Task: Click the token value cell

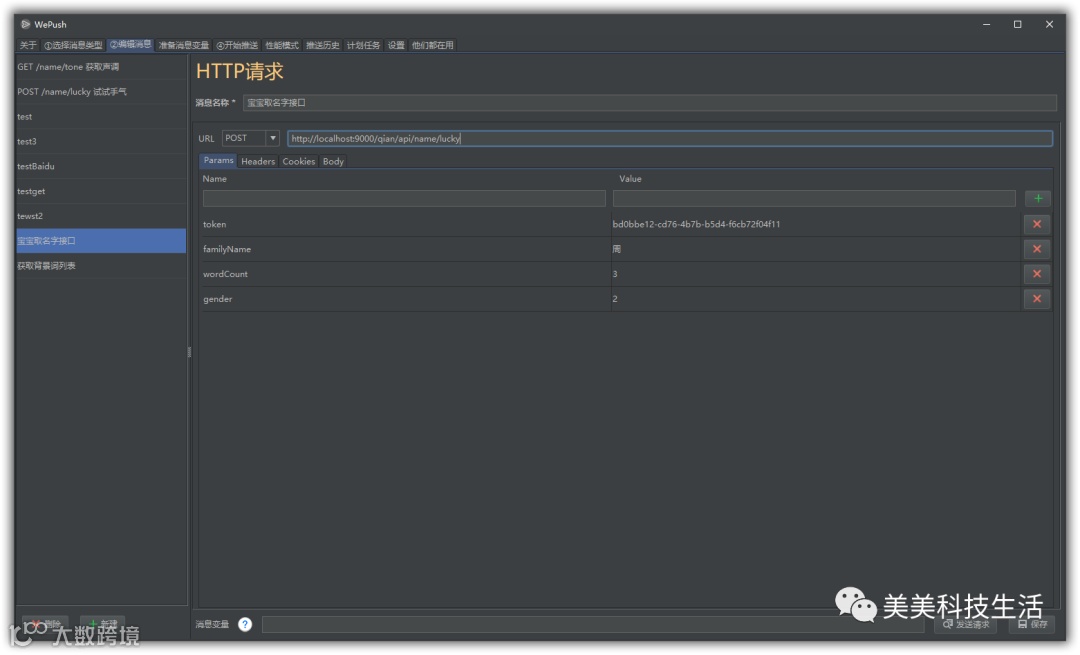Action: pyautogui.click(x=816, y=224)
